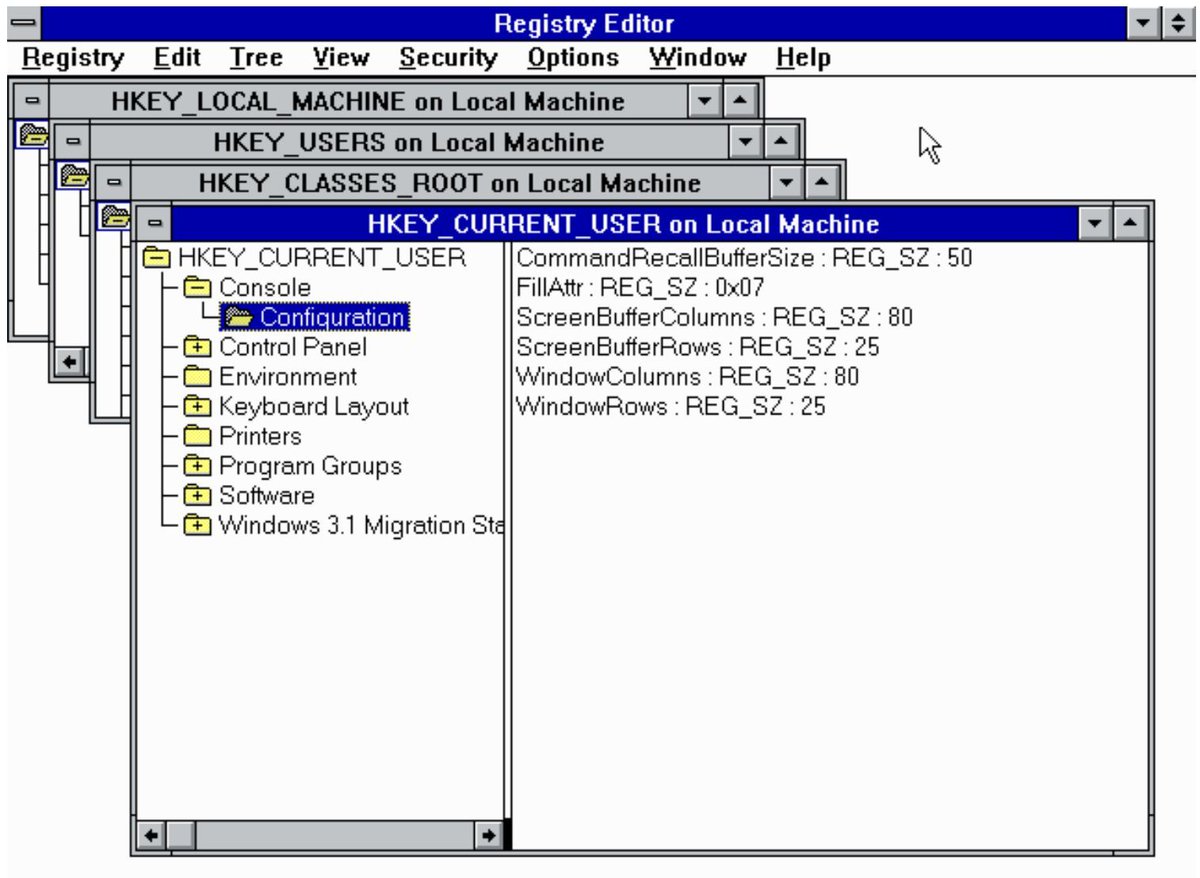Select the FillAttr value entry
Image resolution: width=1200 pixels, height=878 pixels.
point(641,288)
